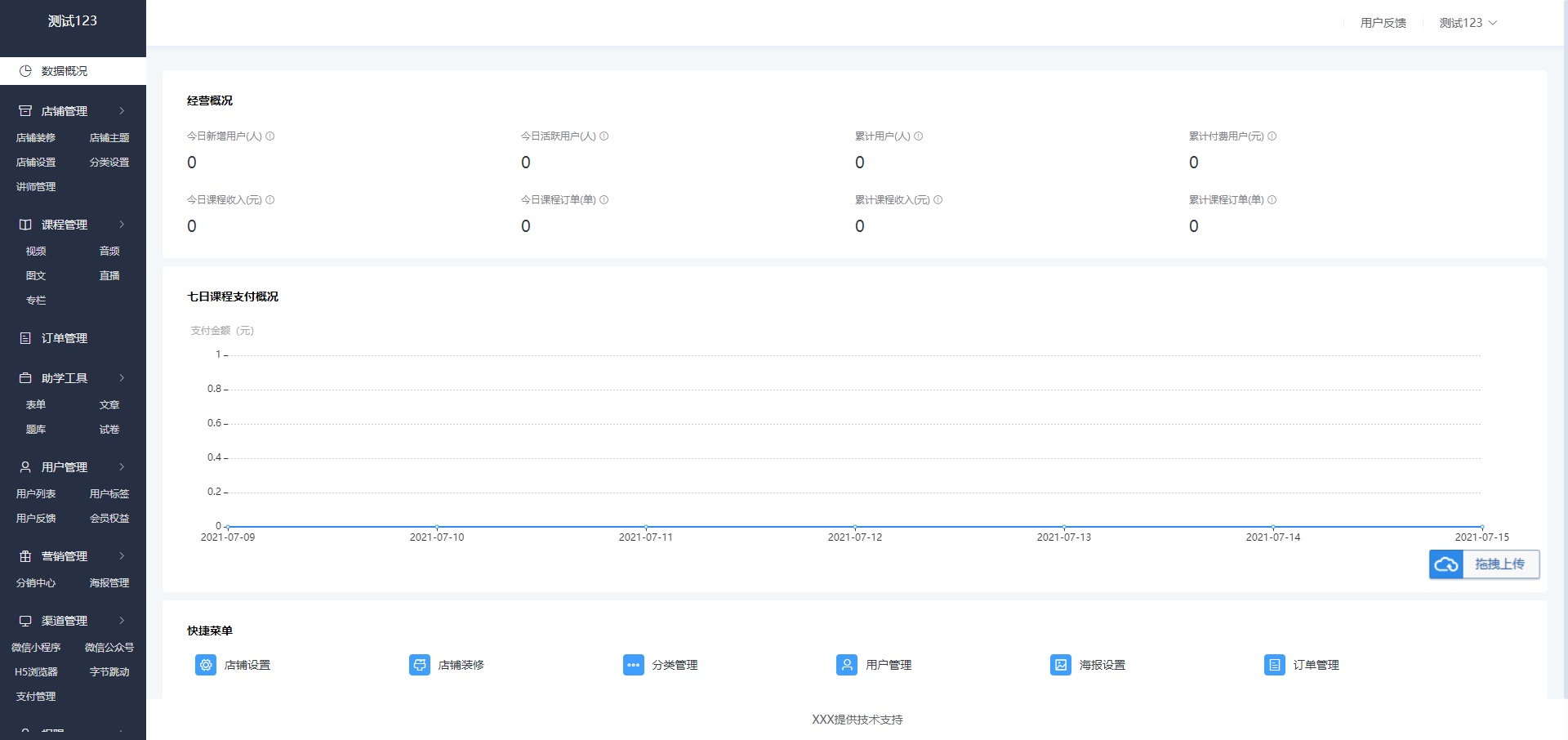Screen dimensions: 1568x740
Task: Click info icon beside 累计付费用户(元)
Action: [1272, 136]
